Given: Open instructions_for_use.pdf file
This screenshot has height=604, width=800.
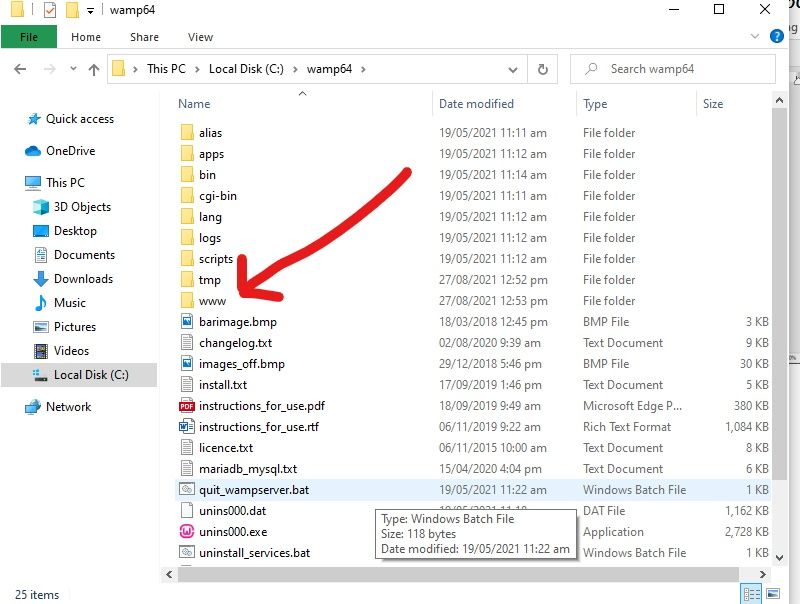Looking at the screenshot, I should click(x=261, y=406).
